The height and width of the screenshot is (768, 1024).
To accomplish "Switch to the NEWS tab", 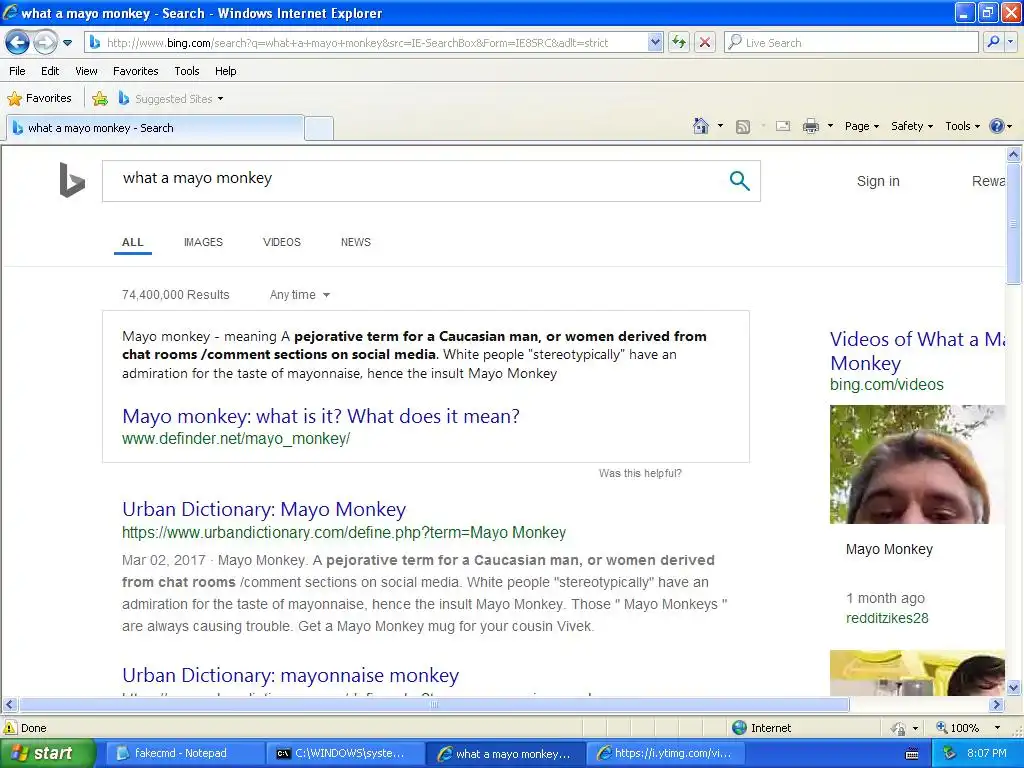I will tap(356, 242).
